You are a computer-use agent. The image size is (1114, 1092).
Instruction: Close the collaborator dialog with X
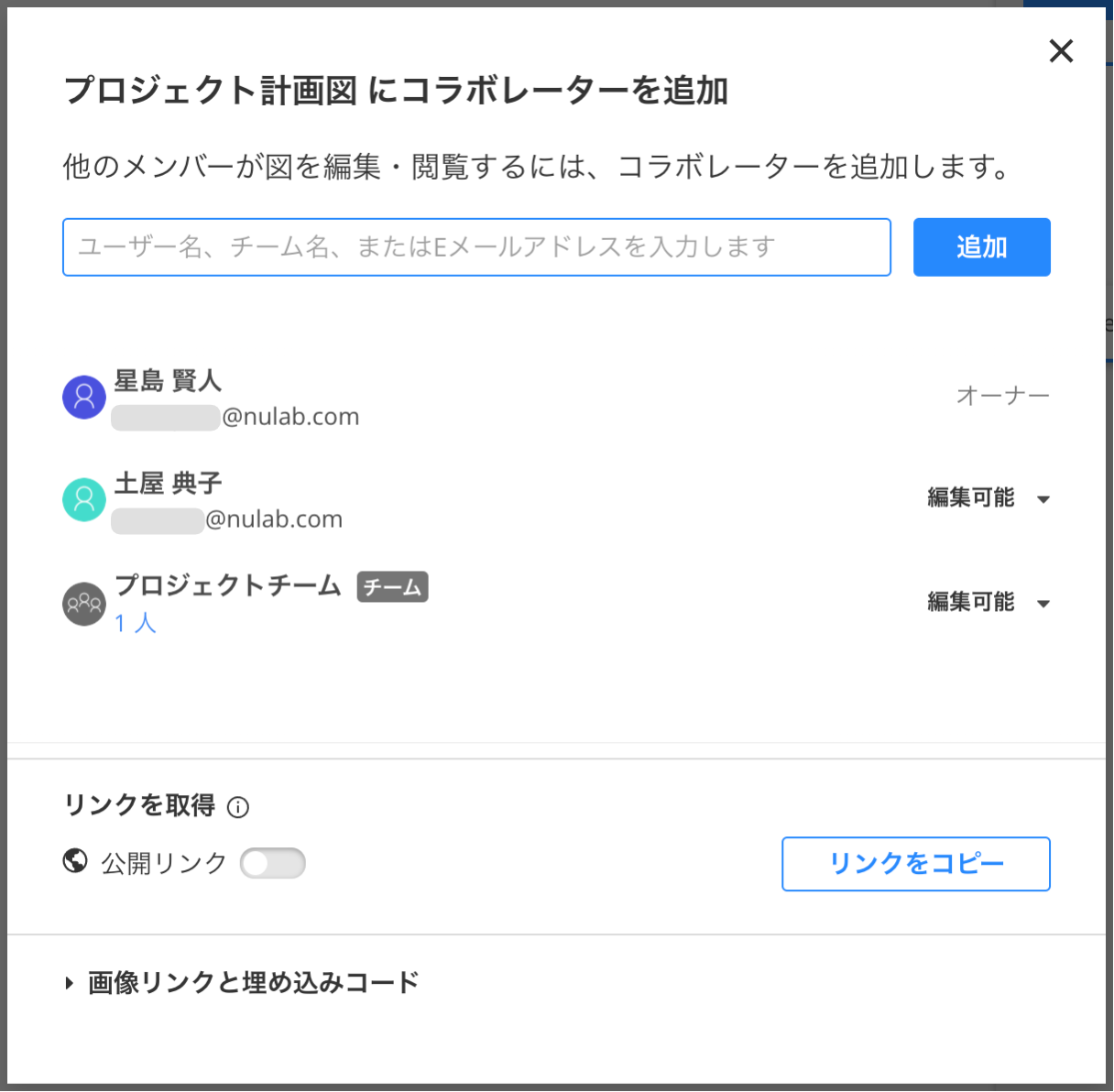[1061, 51]
